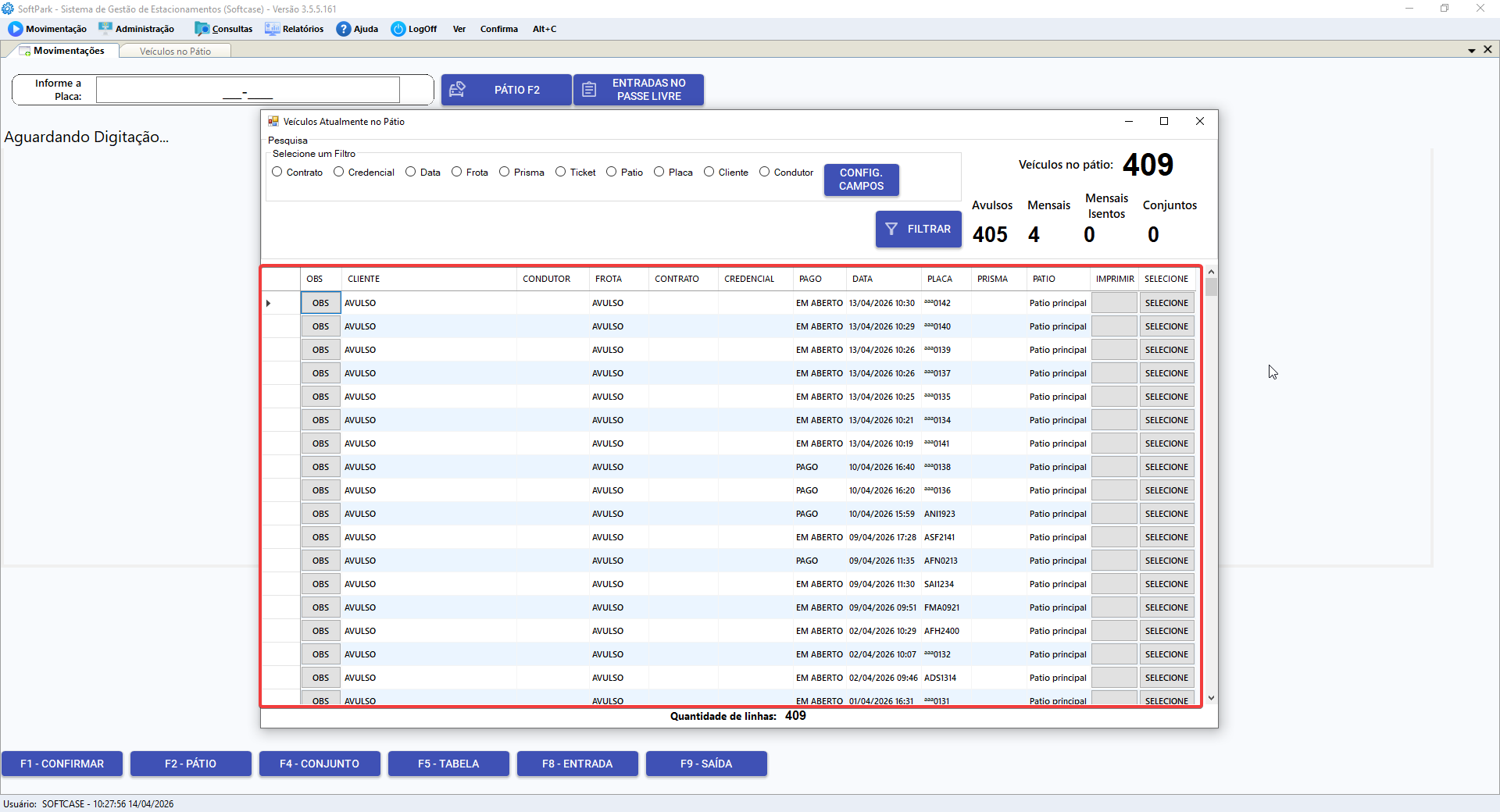Screen dimensions: 1500x812
Task: Click the grid scrollbar down arrow
Action: [1211, 699]
